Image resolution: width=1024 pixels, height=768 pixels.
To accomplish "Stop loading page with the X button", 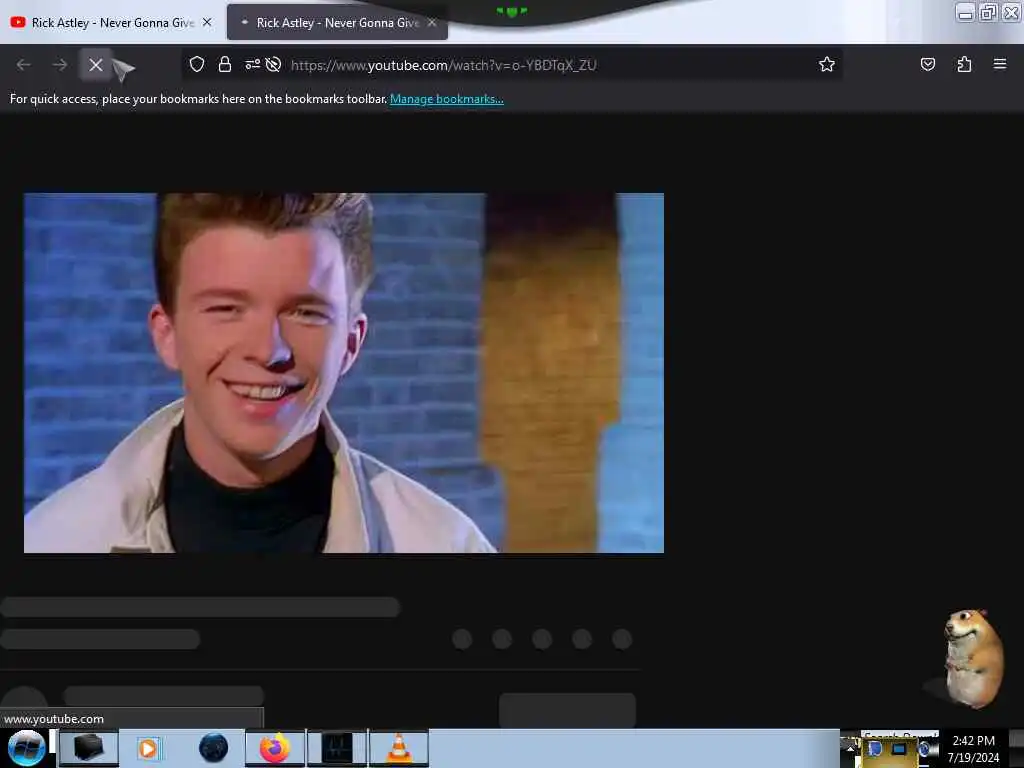I will (x=96, y=65).
